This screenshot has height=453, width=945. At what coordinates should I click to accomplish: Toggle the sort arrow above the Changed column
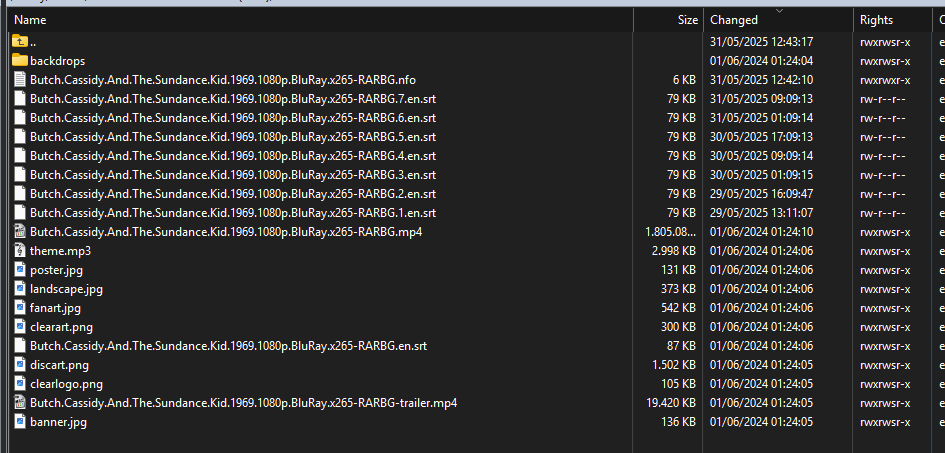coord(779,10)
